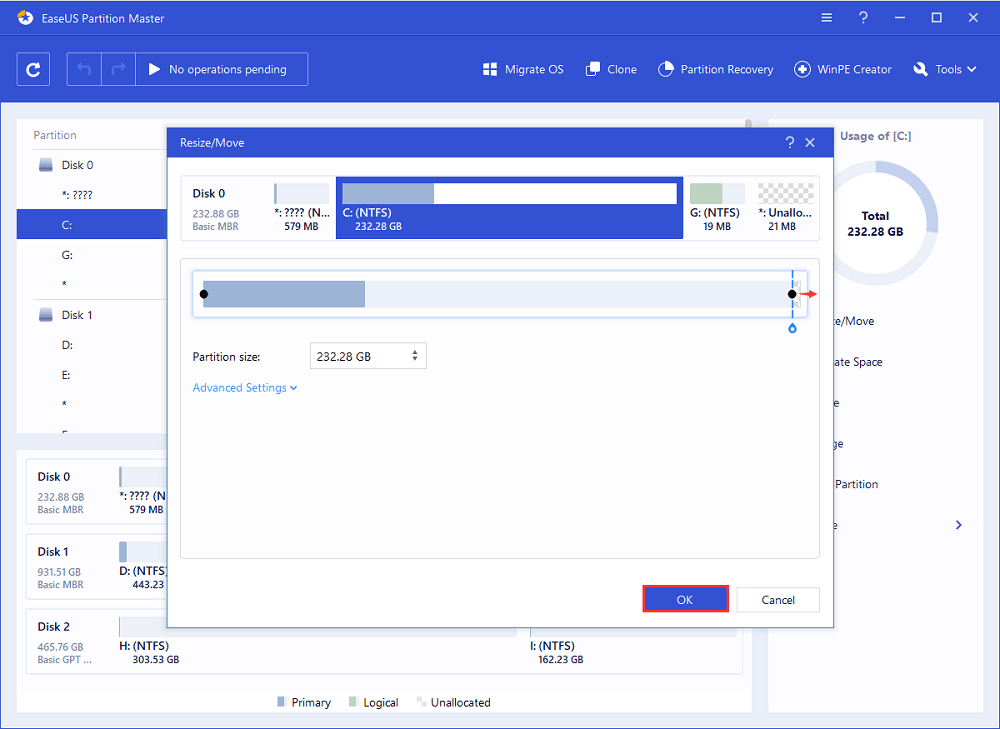This screenshot has width=1000, height=729.
Task: Click the Primary legend swatch
Action: [x=281, y=702]
